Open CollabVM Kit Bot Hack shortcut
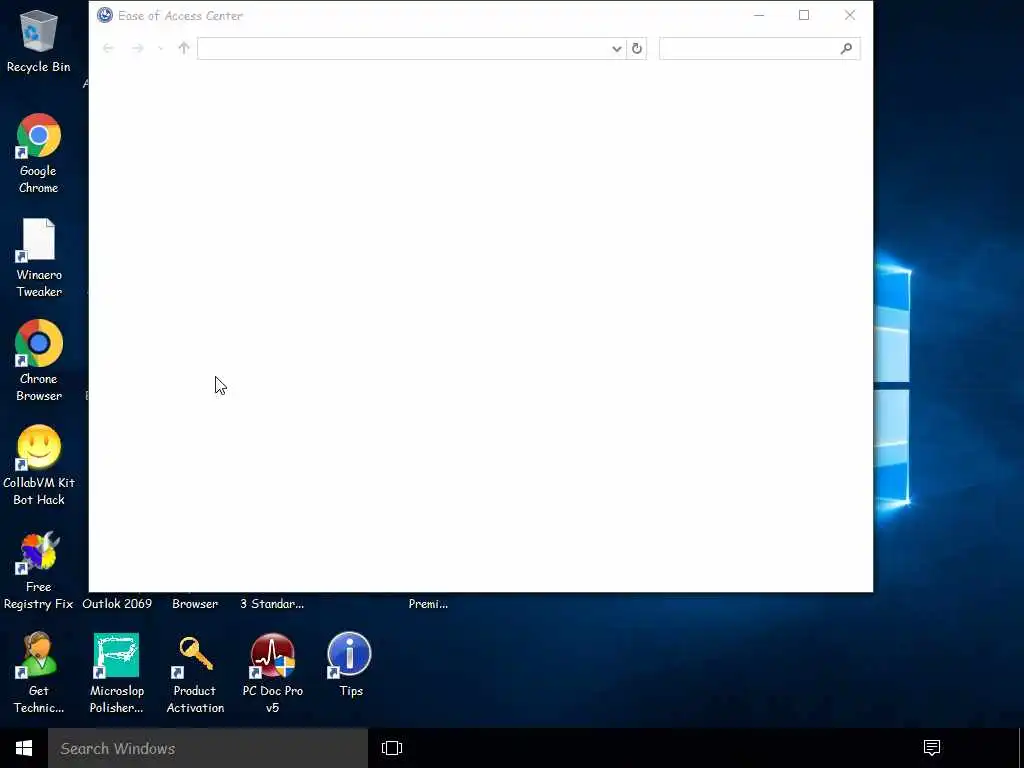This screenshot has width=1024, height=768. pyautogui.click(x=39, y=465)
